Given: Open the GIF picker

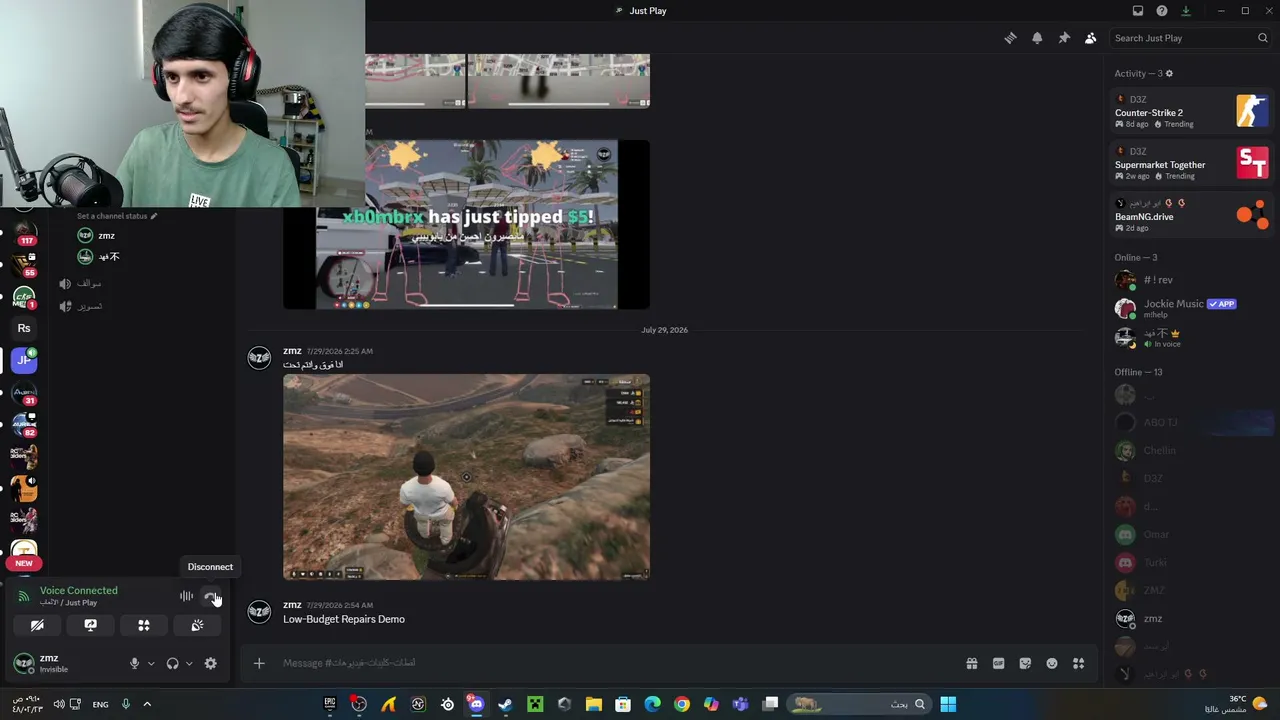Looking at the screenshot, I should (998, 663).
